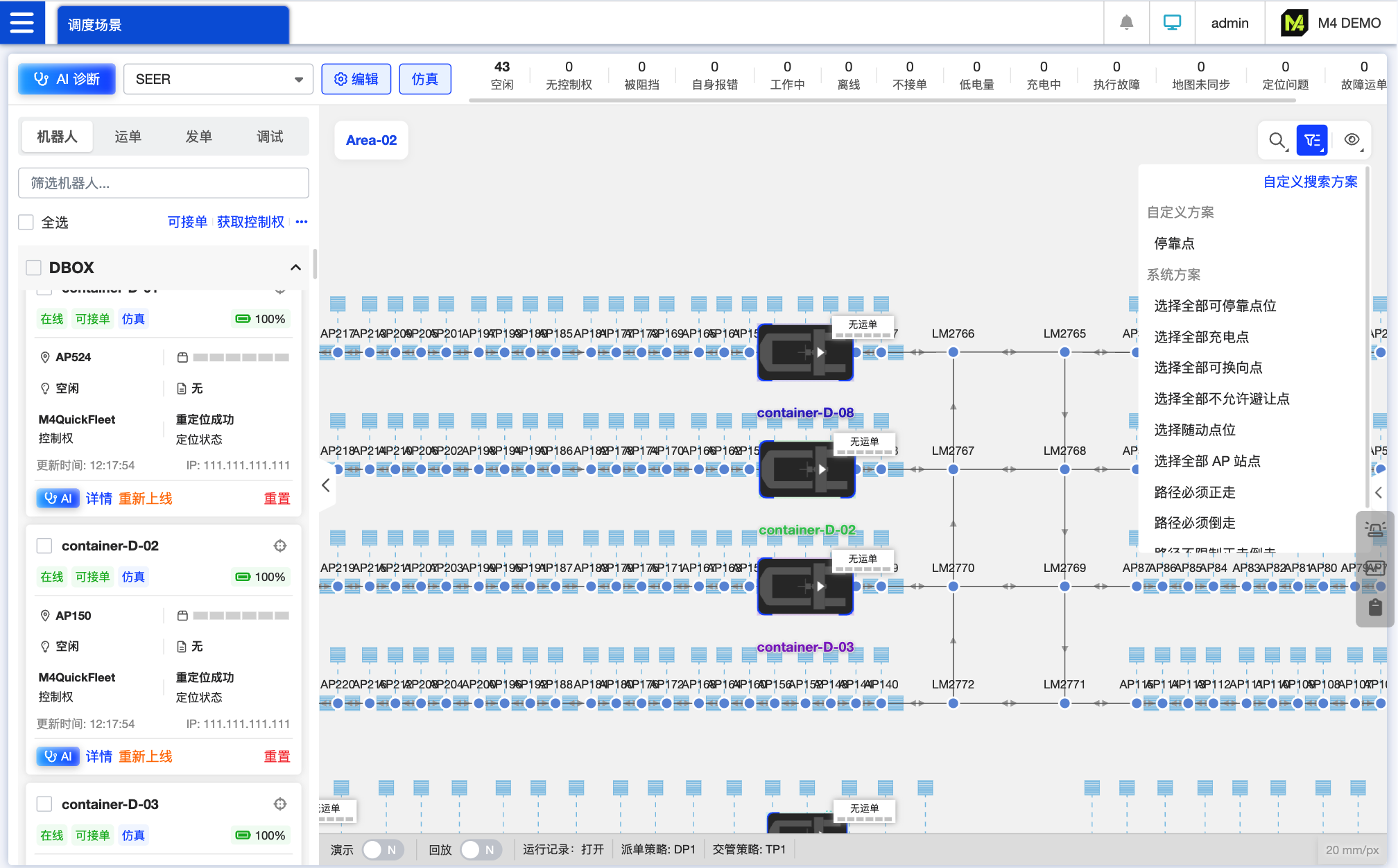1398x868 pixels.
Task: Click the notification bell icon
Action: [1126, 23]
